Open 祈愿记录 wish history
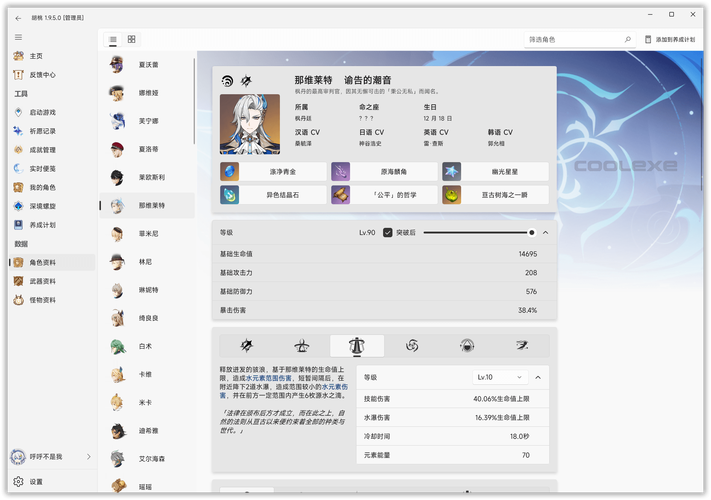This screenshot has width=711, height=500. pyautogui.click(x=52, y=131)
